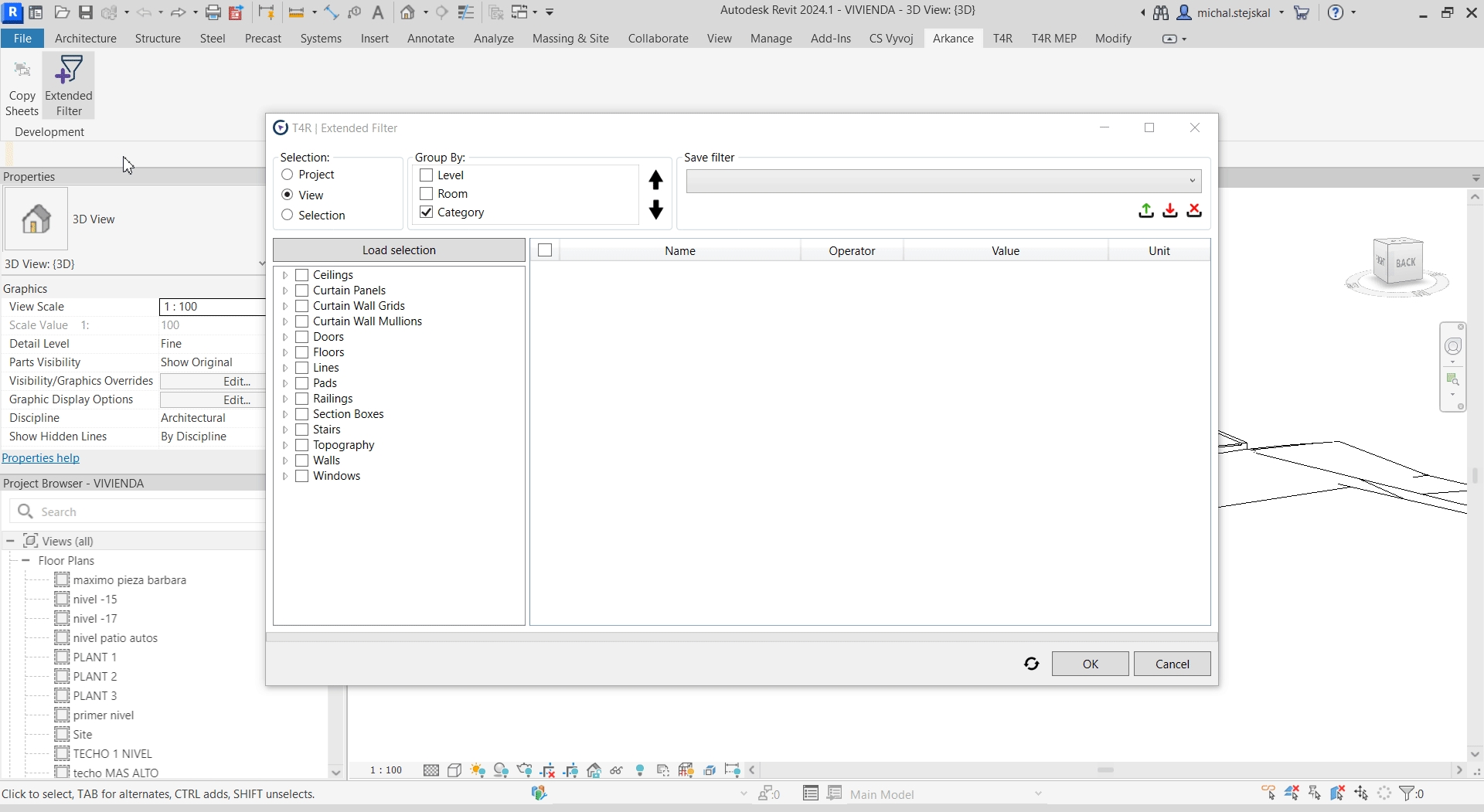
Task: Enable the Level group-by checkbox
Action: pos(426,175)
